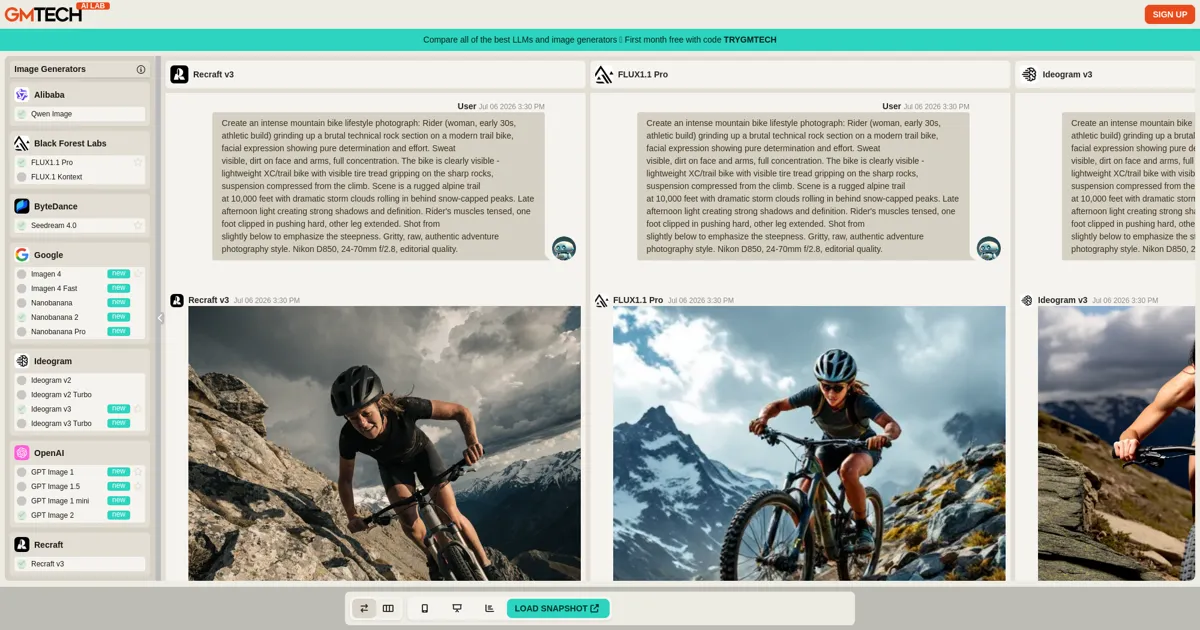Click the prompt text in Recraft v3 column

pyautogui.click(x=378, y=185)
